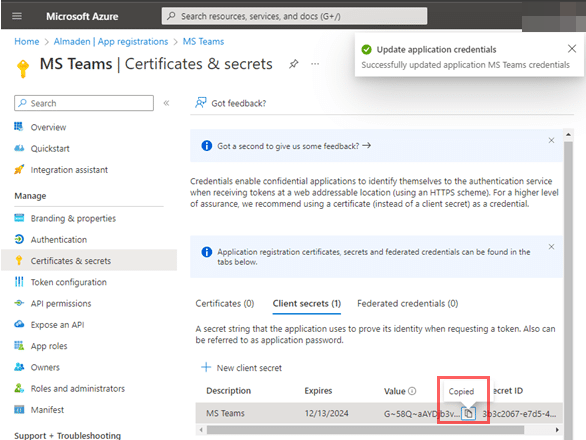Viewport: 586px width, 440px height.
Task: Open Expose an API
Action: click(x=57, y=325)
